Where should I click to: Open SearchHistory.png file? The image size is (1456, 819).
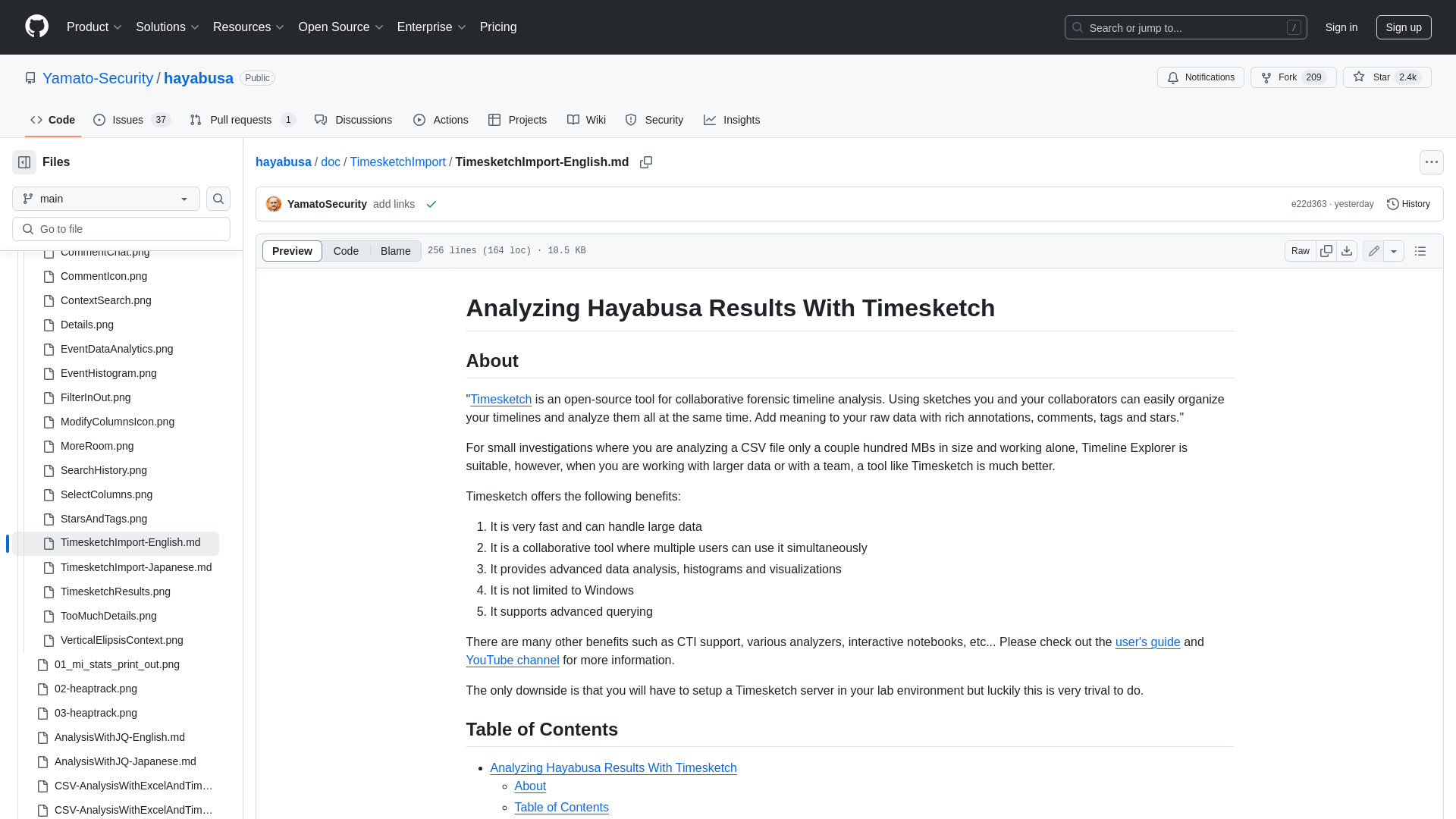click(104, 470)
